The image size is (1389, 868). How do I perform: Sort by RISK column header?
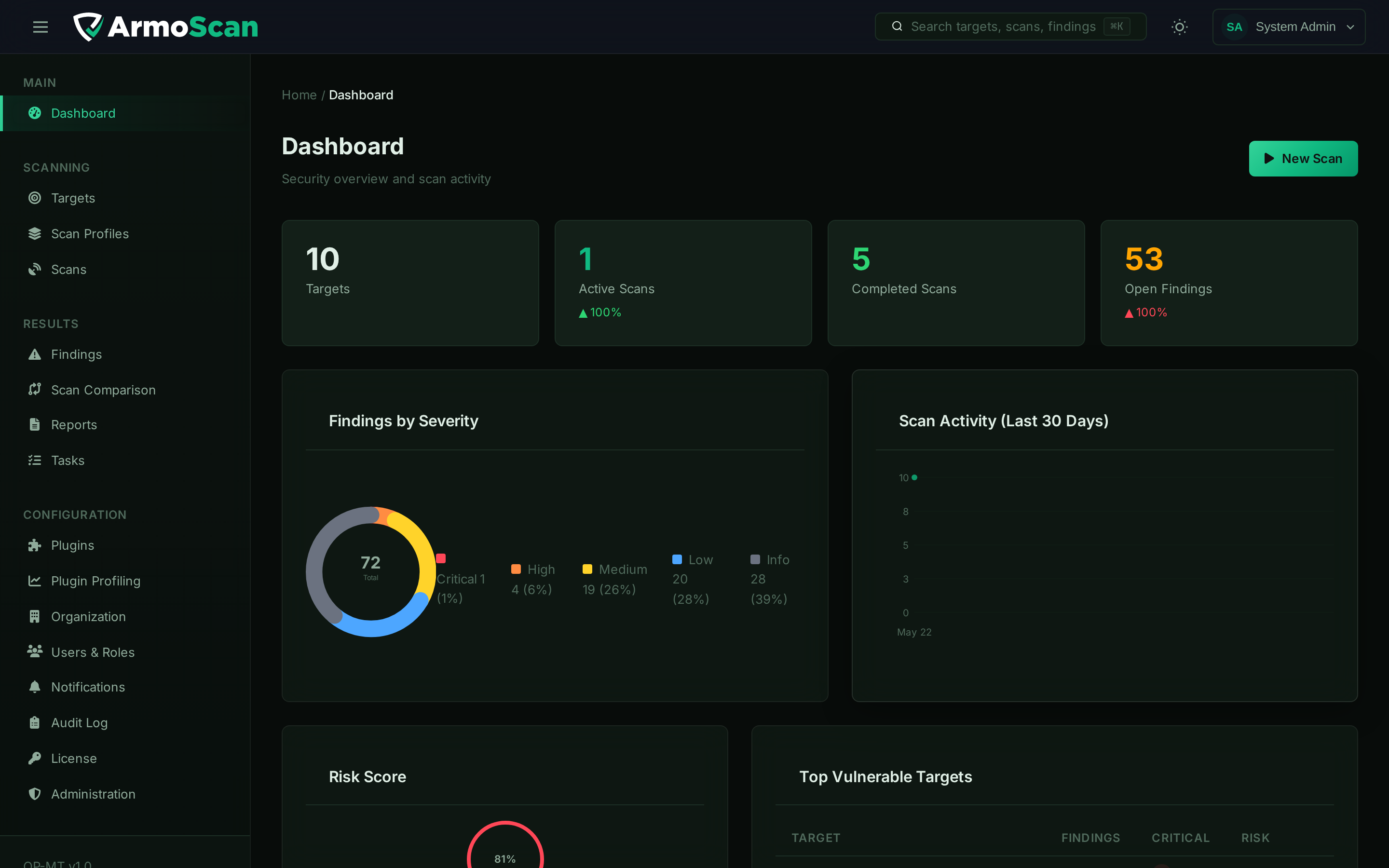(1255, 838)
